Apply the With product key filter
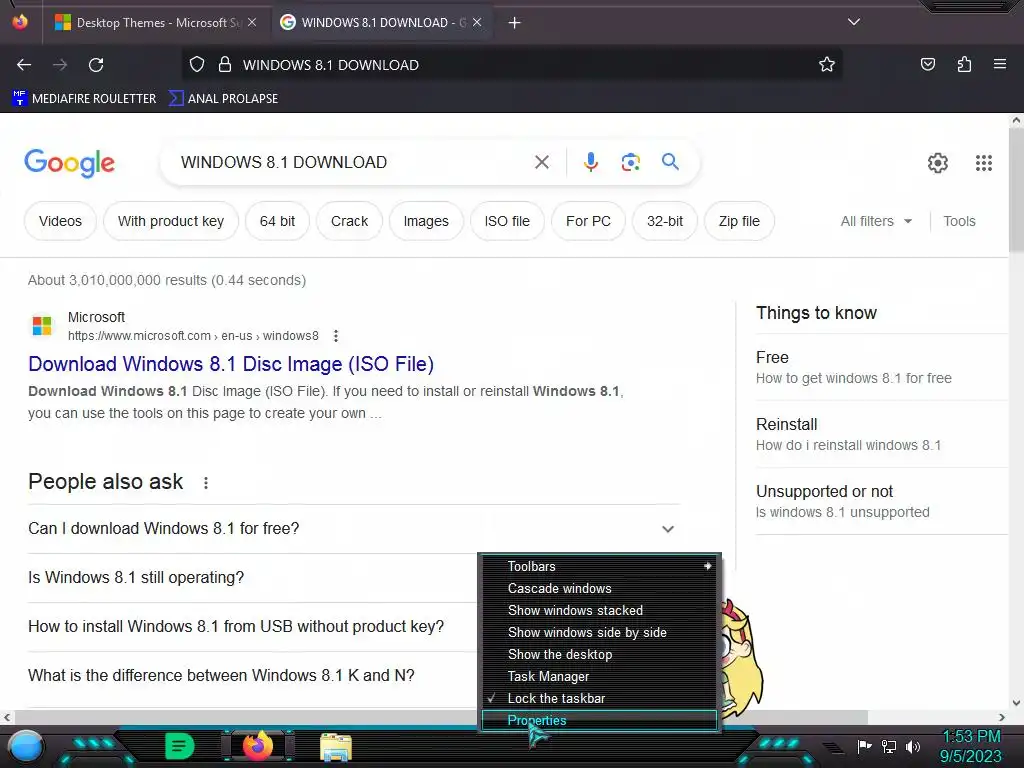 point(171,221)
